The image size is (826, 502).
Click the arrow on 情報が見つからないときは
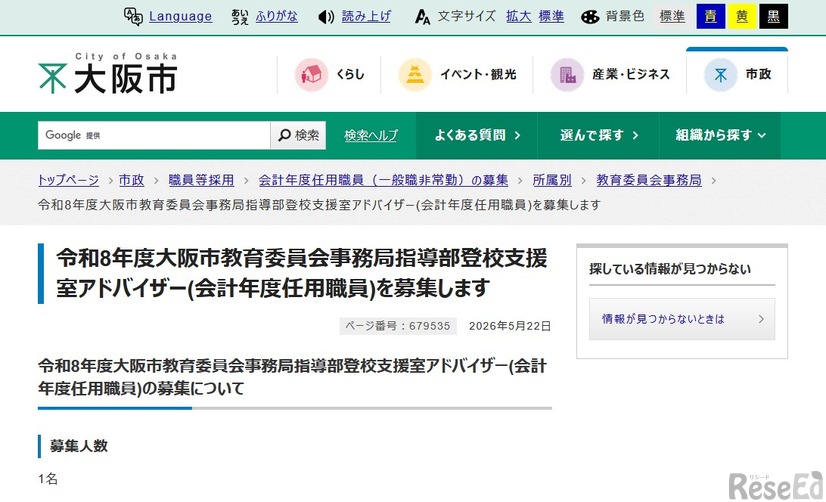coord(761,319)
